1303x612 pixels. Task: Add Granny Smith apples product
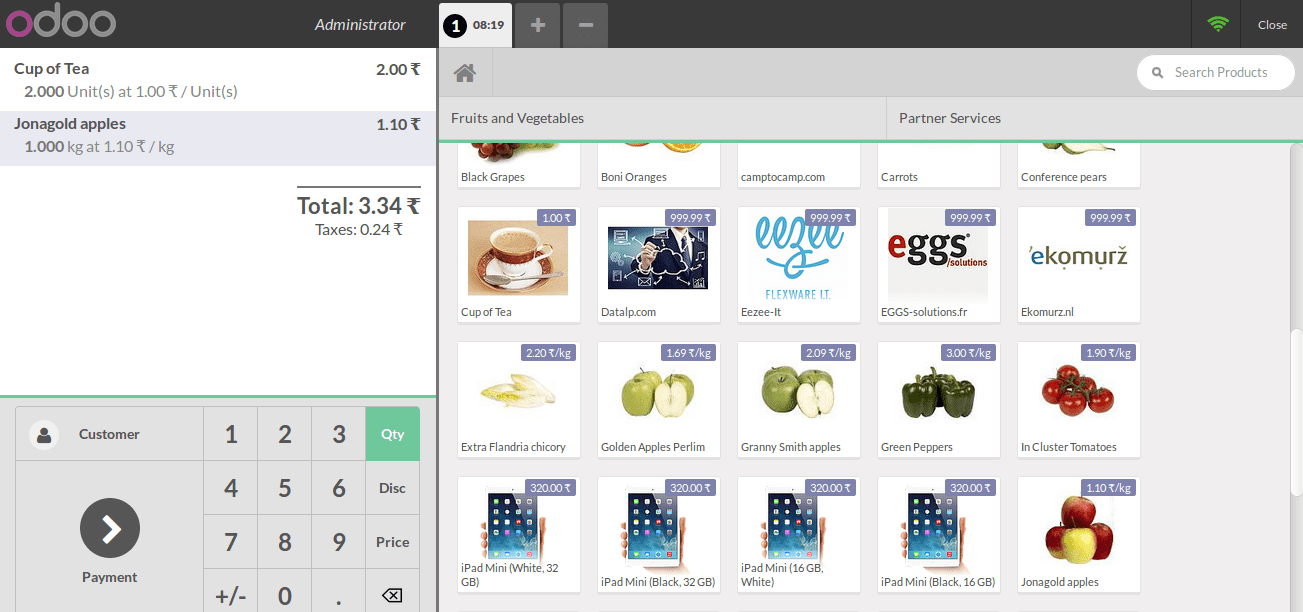[x=799, y=400]
